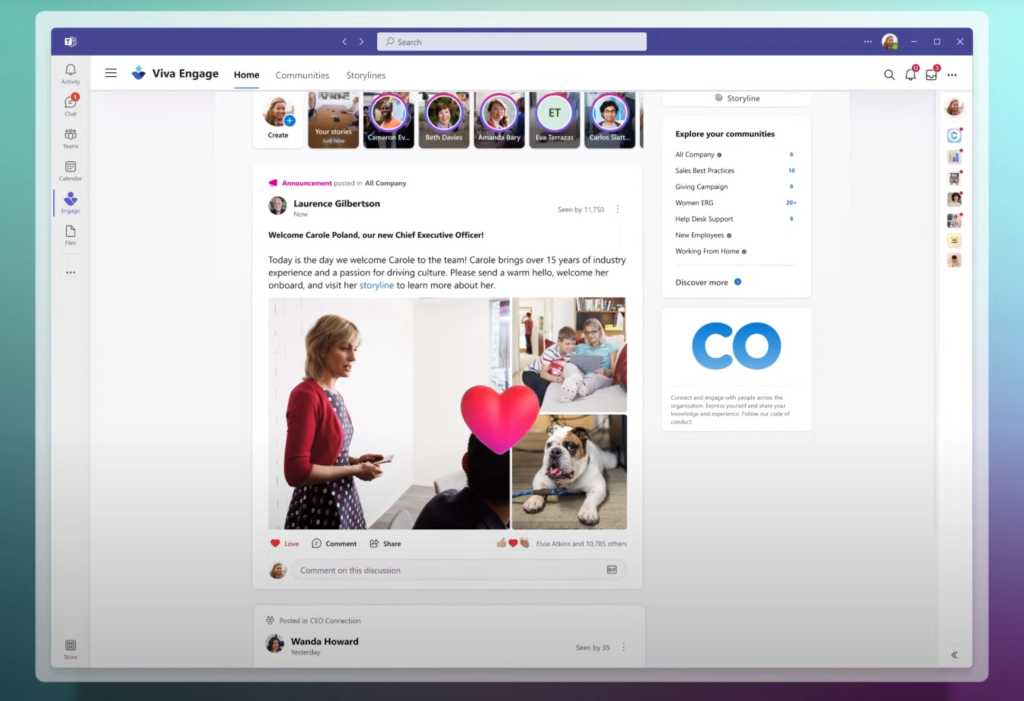Expand more apps ellipsis in left sidebar
Viewport: 1024px width, 701px height.
70,272
